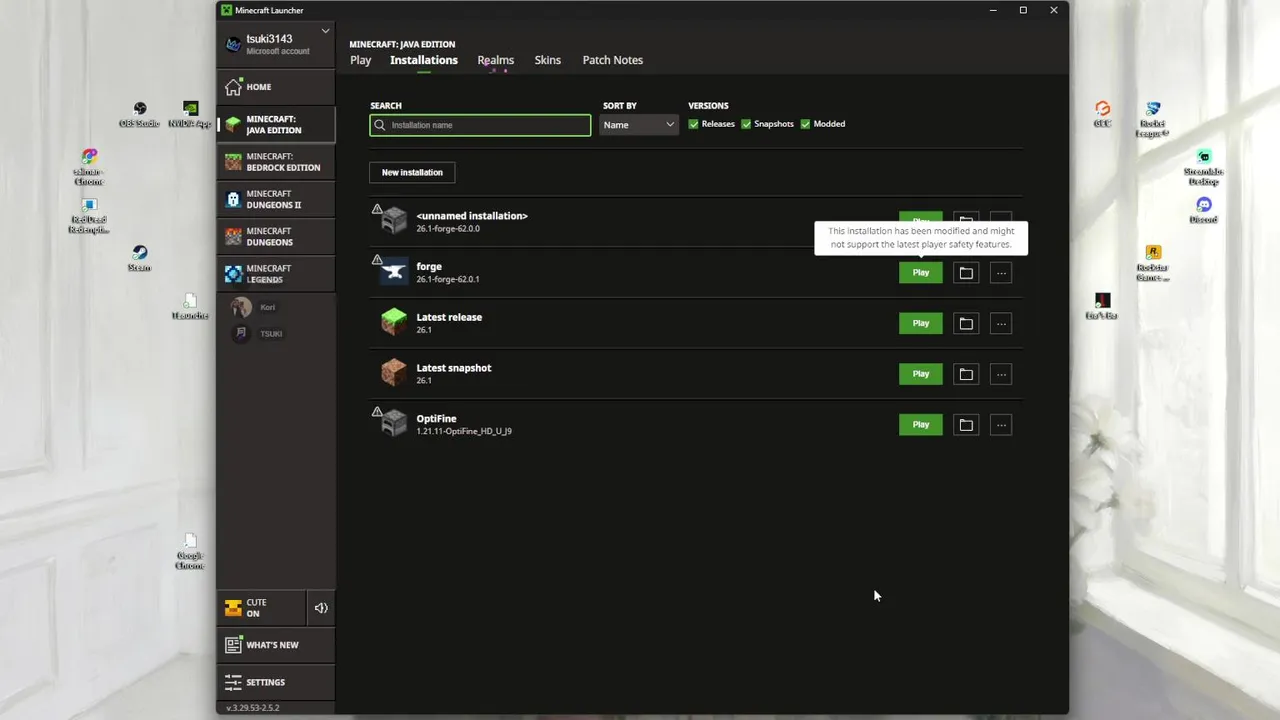Open Streamlabs Desktop shortcut

point(1204,167)
